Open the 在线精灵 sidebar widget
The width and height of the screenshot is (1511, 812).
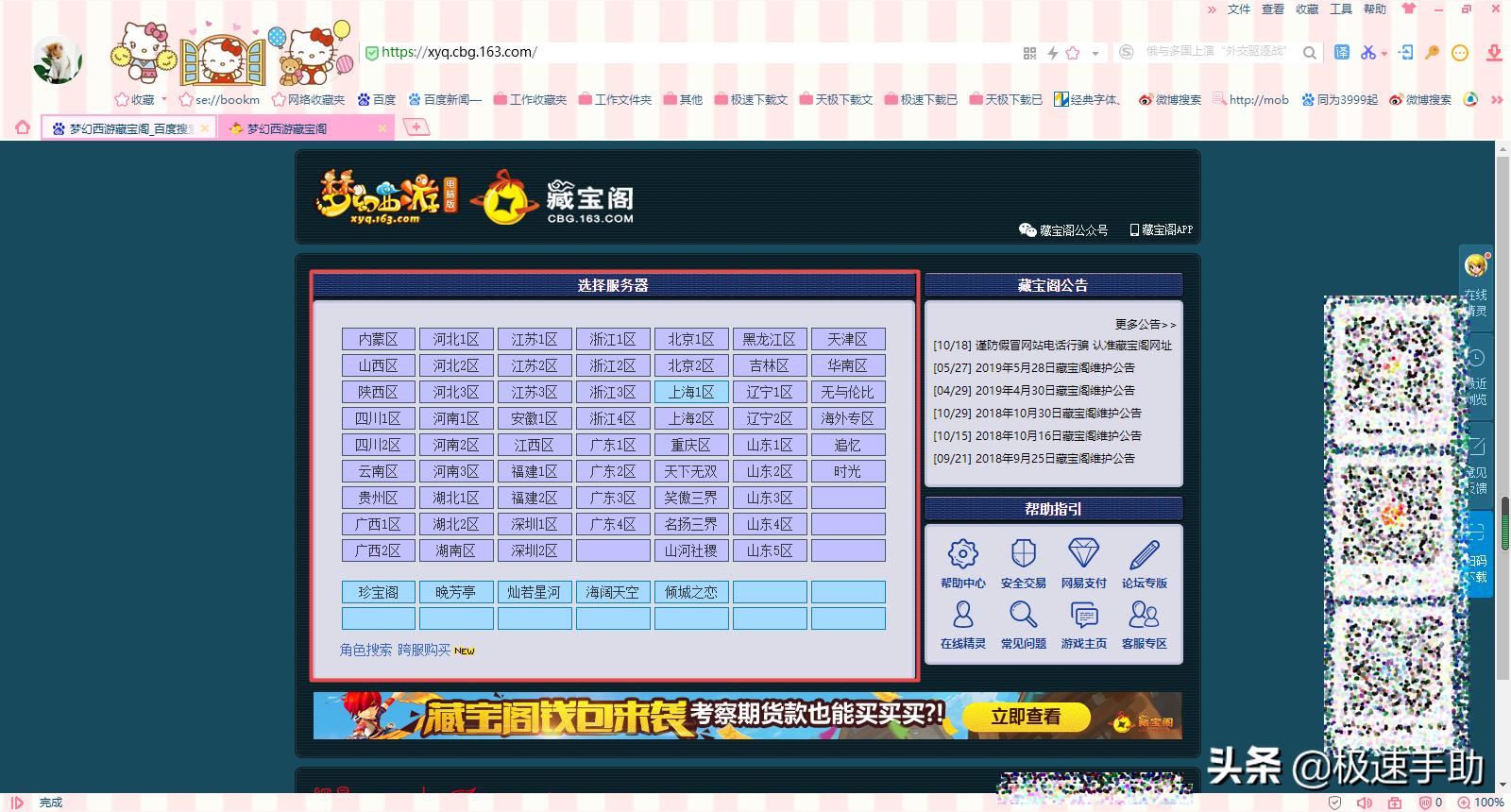click(1475, 287)
